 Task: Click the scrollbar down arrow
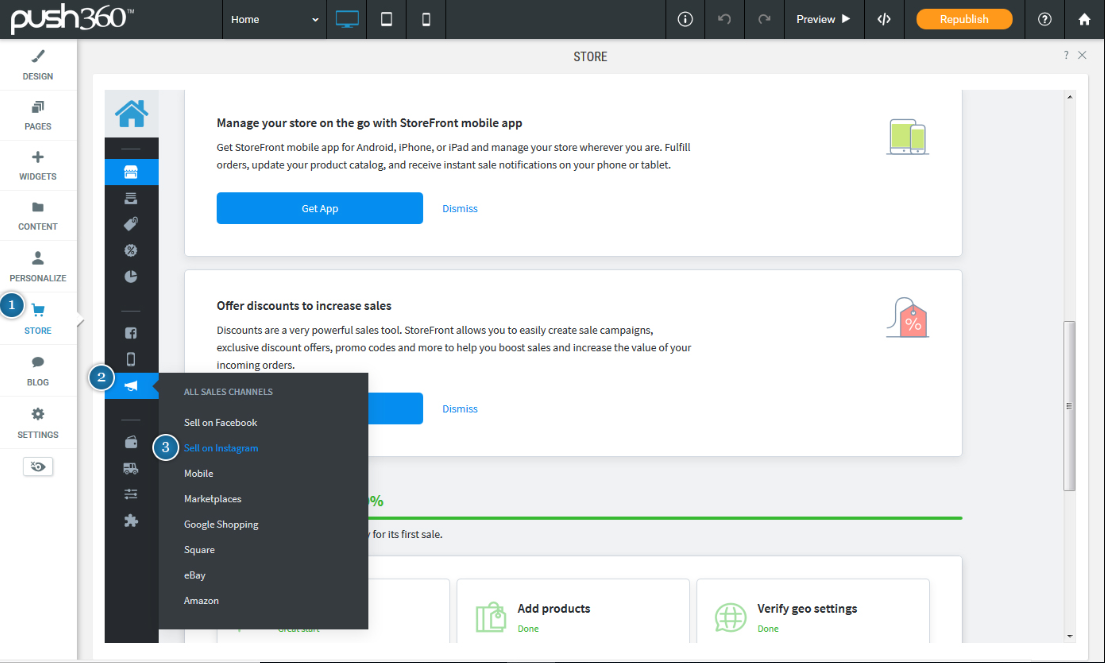point(1070,636)
